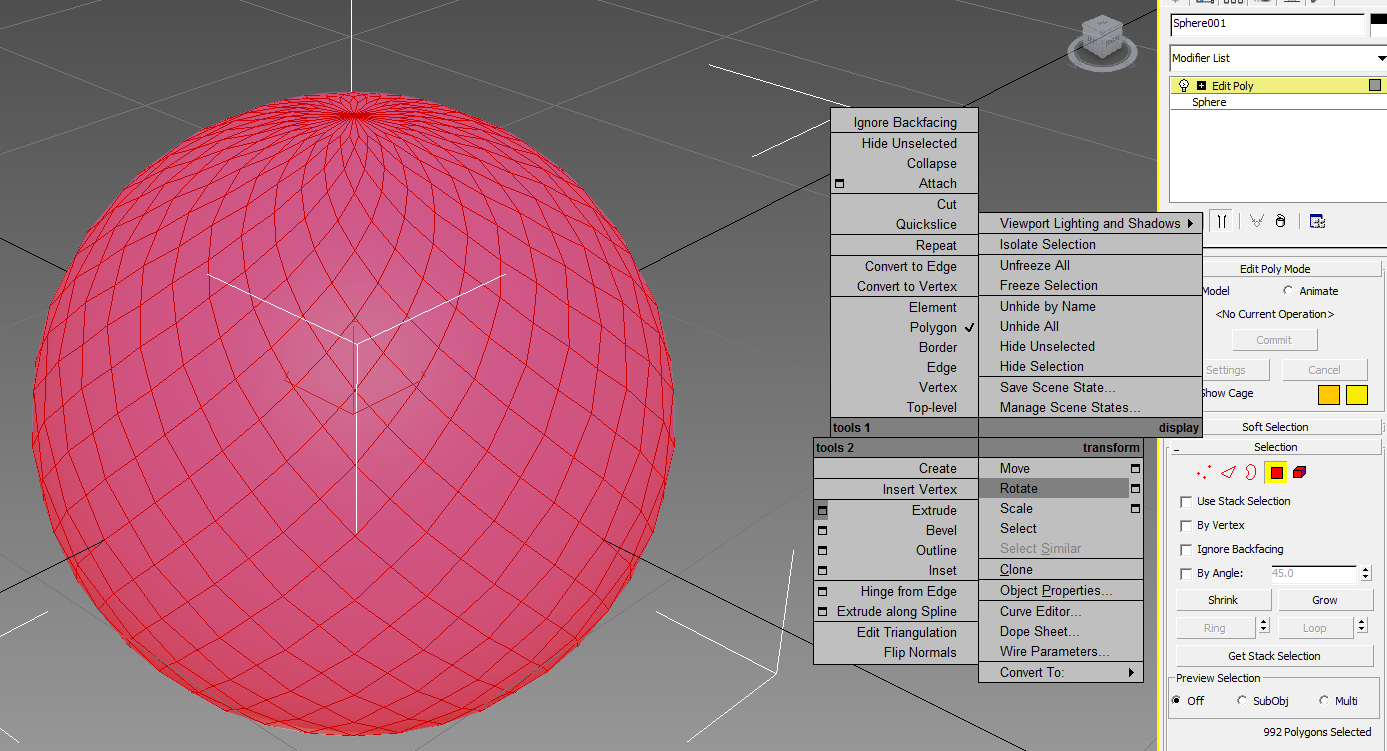Click the ViewCube navigation widget

point(1101,44)
